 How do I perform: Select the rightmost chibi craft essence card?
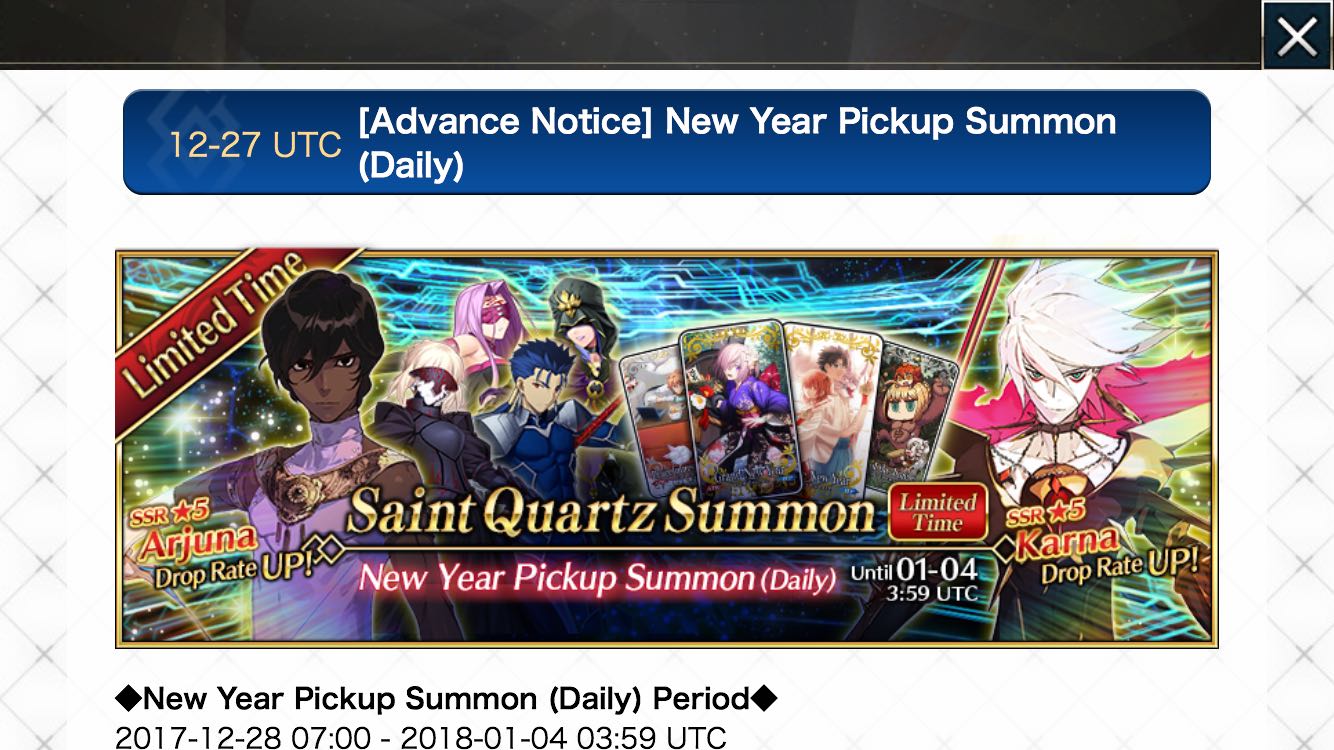point(915,412)
